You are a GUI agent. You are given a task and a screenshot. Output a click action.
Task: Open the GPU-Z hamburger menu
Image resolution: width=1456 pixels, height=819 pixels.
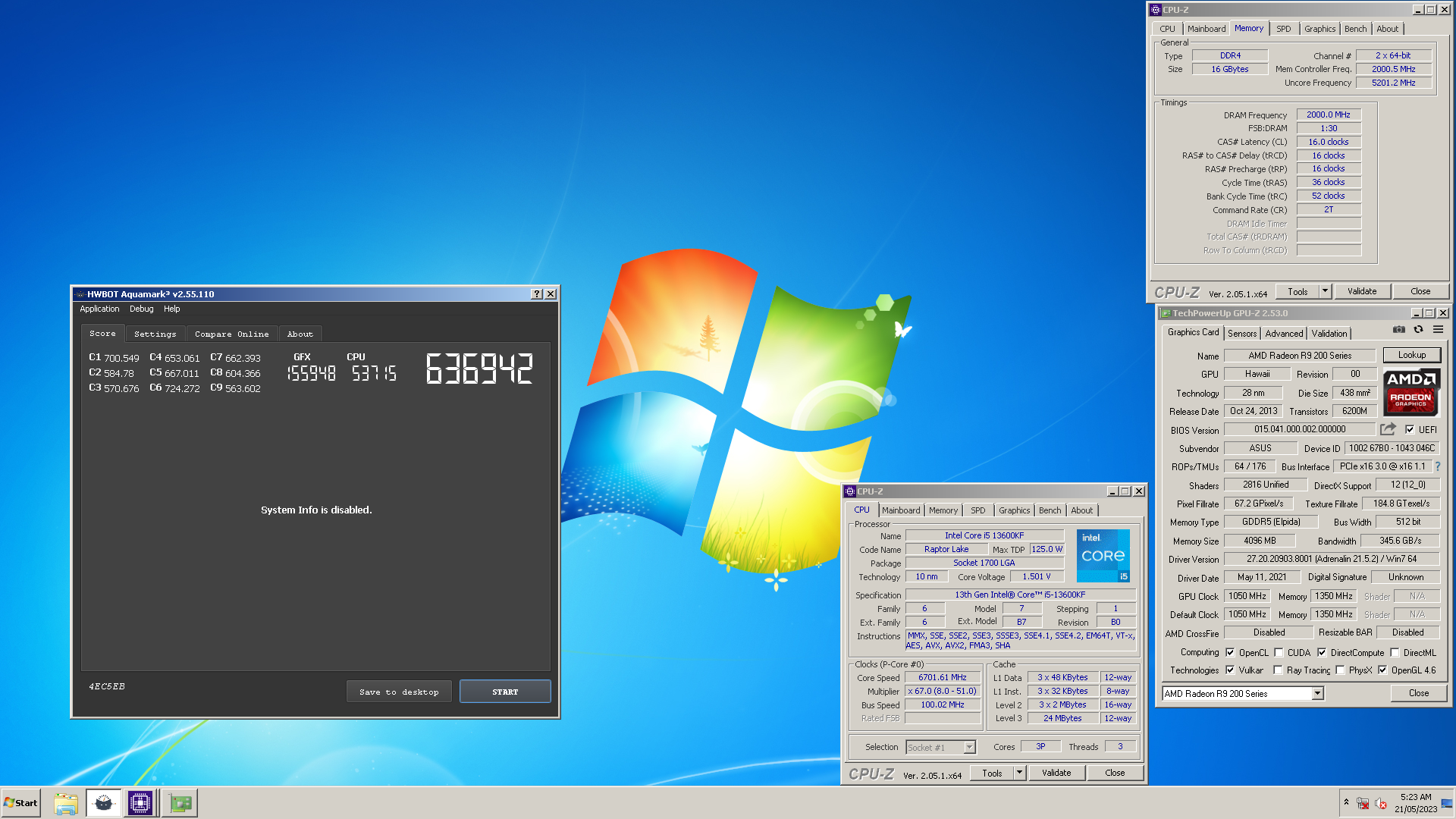1438,330
